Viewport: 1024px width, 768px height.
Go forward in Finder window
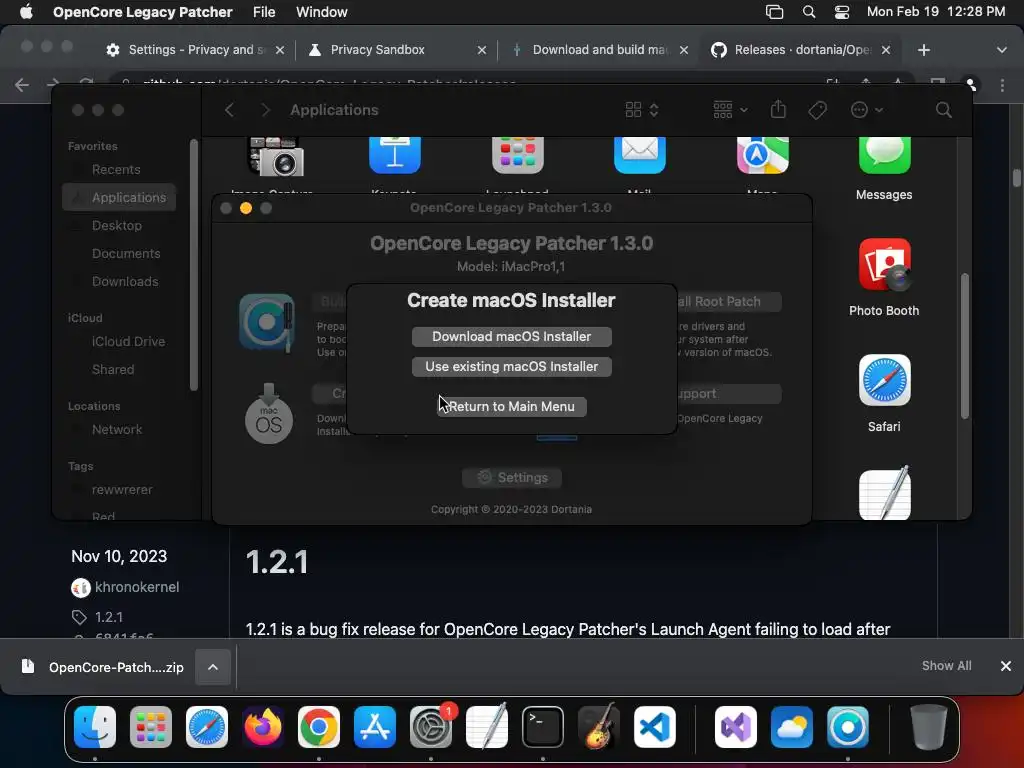(265, 110)
